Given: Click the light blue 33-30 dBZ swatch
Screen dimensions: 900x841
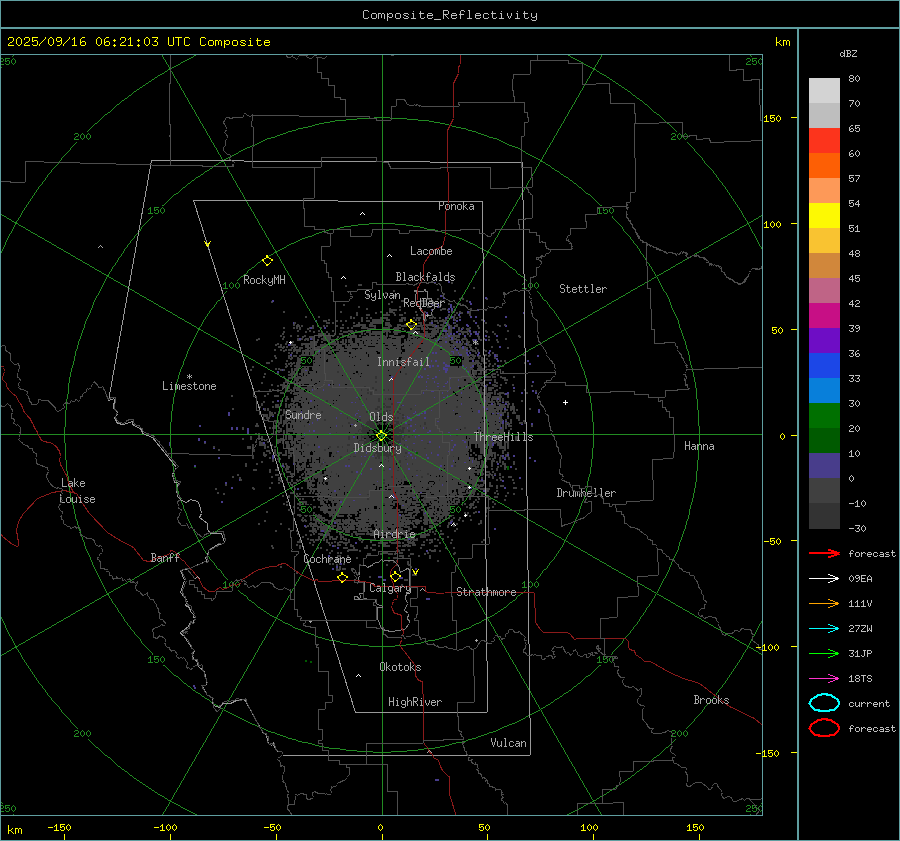Looking at the screenshot, I should [824, 390].
